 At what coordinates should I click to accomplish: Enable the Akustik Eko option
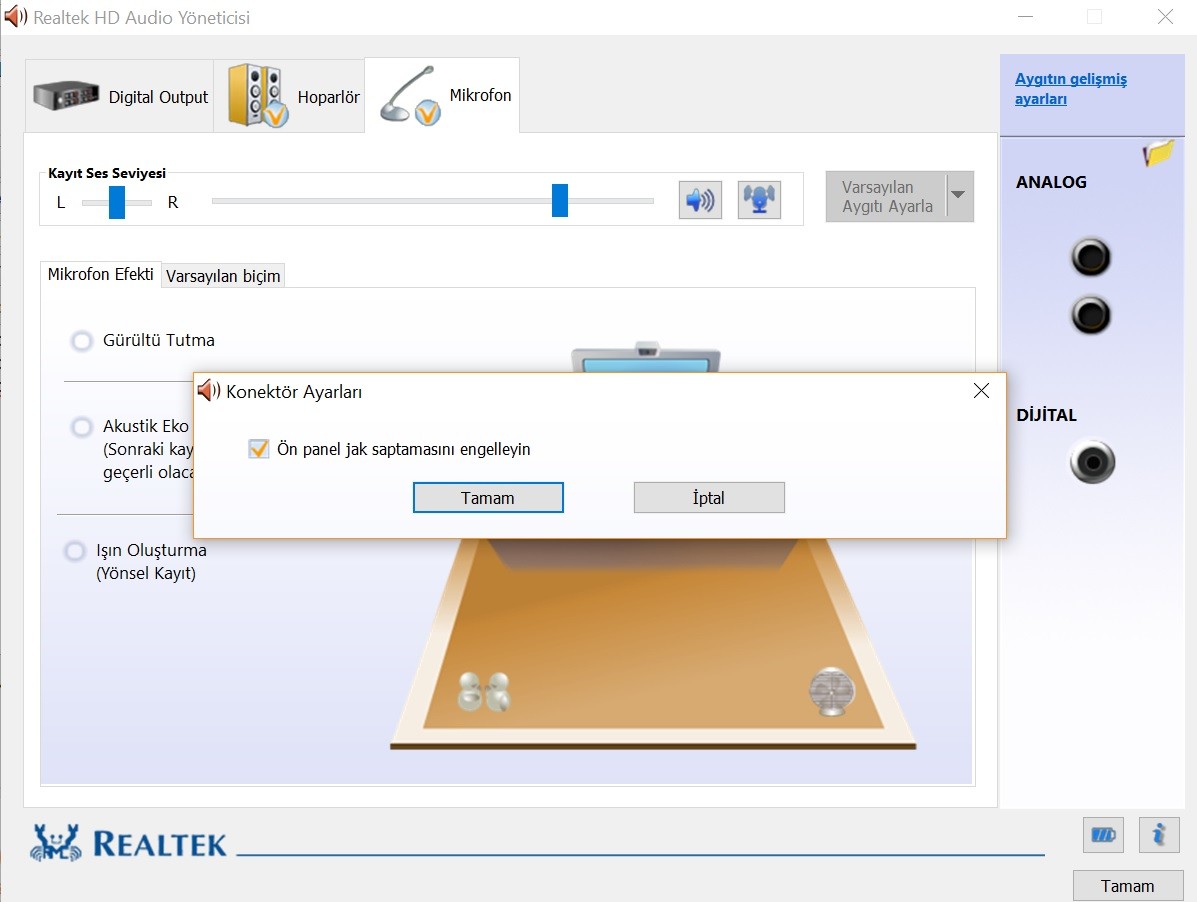coord(82,427)
